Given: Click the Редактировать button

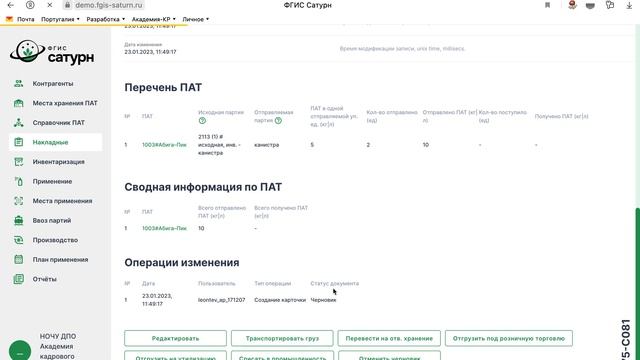Looking at the screenshot, I should click(x=176, y=338).
